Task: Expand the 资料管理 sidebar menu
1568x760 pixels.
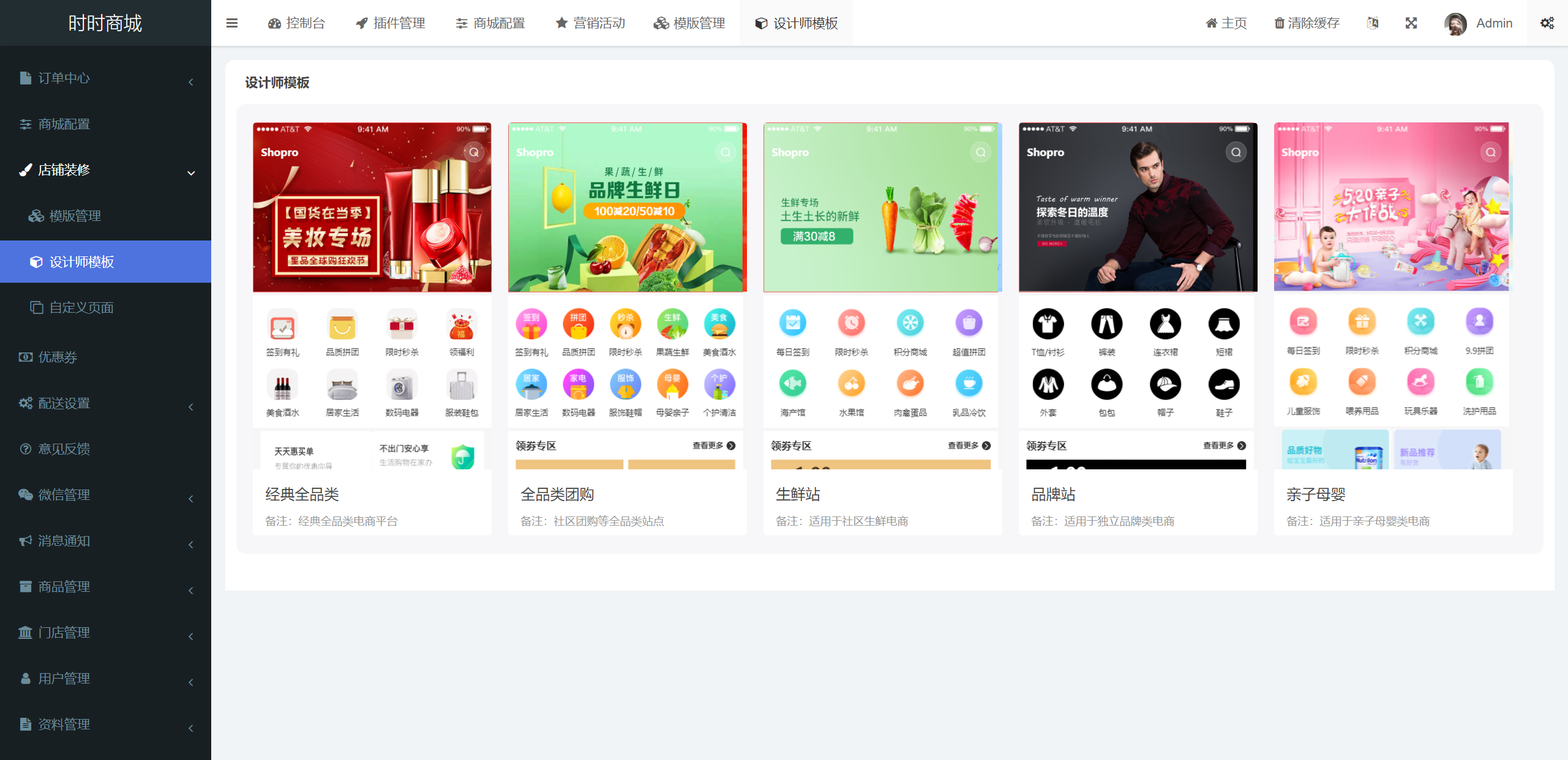Action: pos(105,725)
